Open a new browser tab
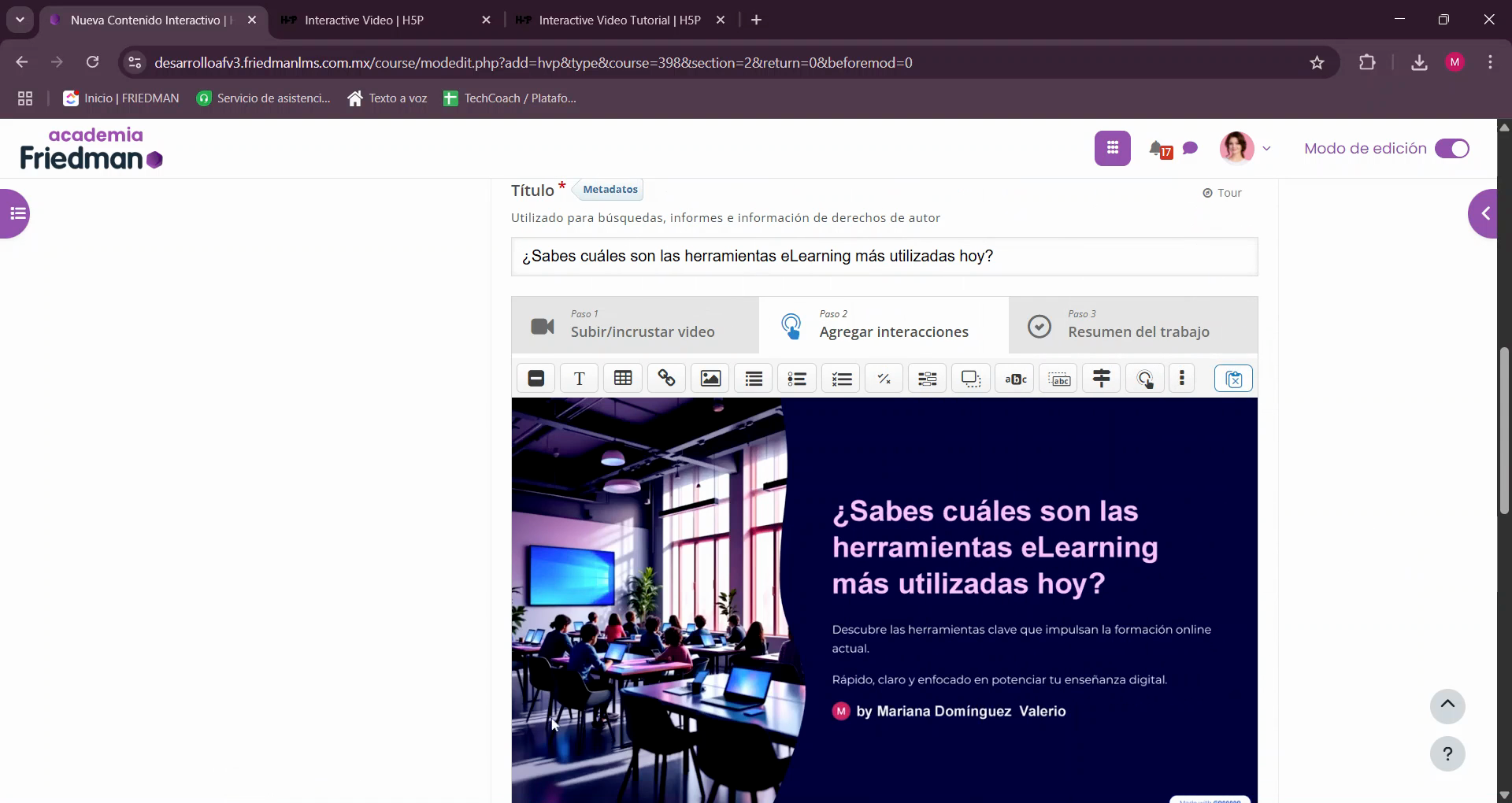Viewport: 1512px width, 803px height. 757,20
